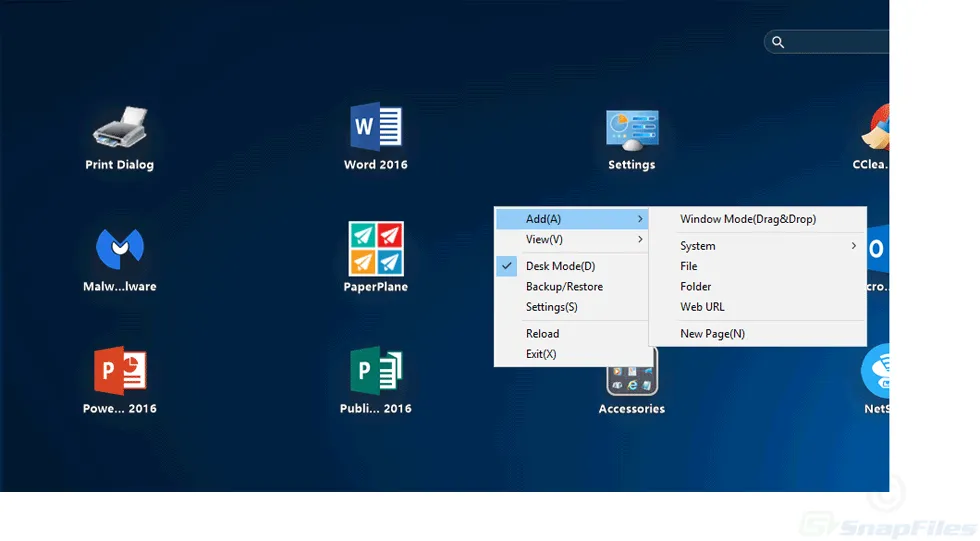Choose Window Mode(Drag&Drop) in the submenu
Viewport: 980px width, 541px height.
coord(758,219)
